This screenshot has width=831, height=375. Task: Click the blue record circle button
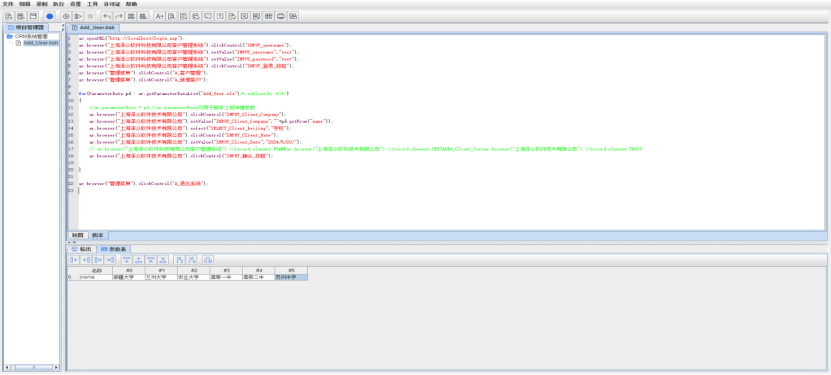[x=49, y=16]
